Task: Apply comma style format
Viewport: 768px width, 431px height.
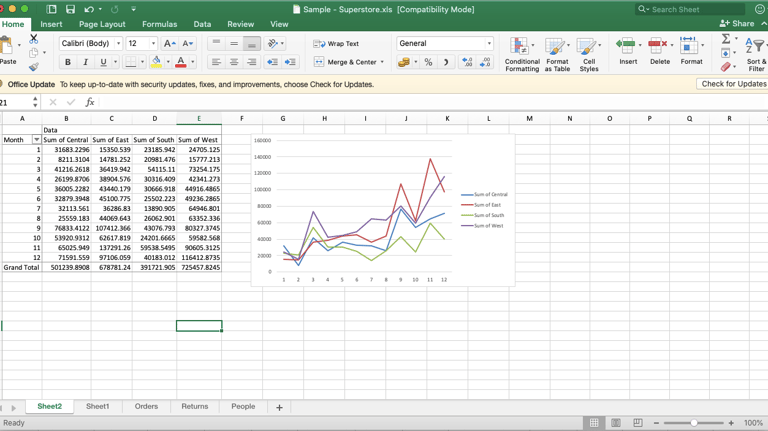Action: point(446,62)
